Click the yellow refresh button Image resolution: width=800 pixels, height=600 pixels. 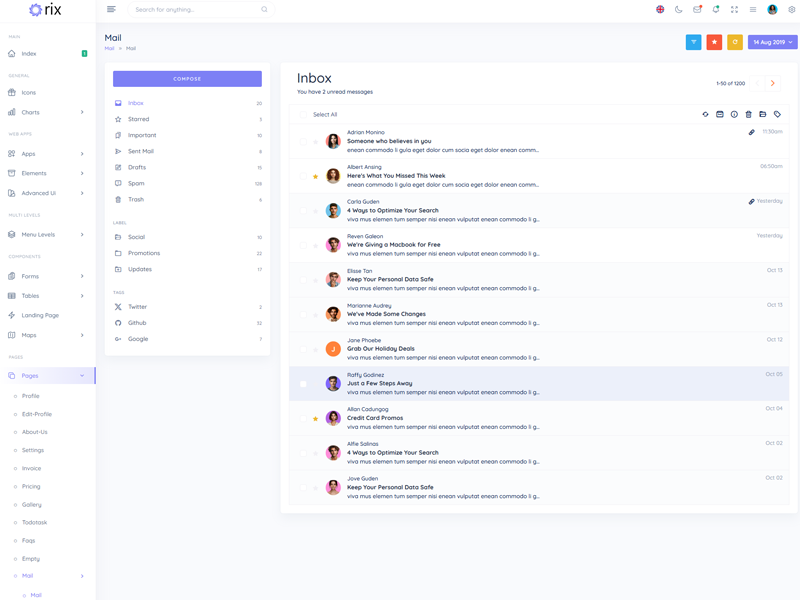coord(735,42)
